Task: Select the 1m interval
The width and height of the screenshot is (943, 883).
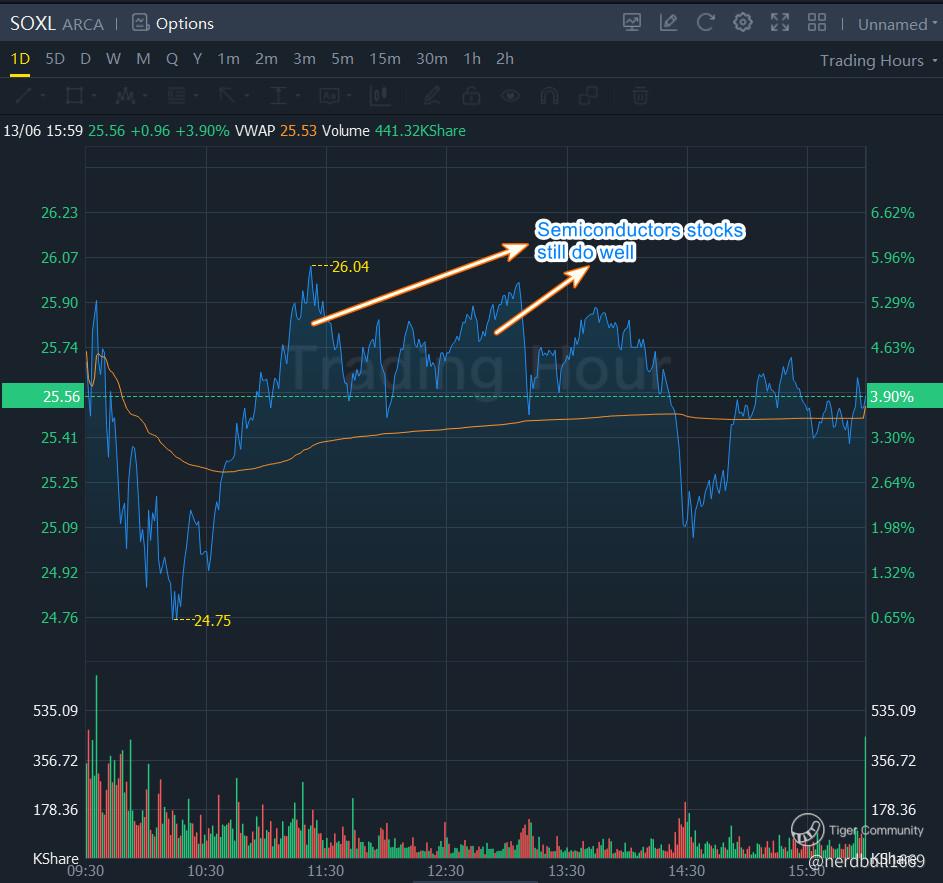Action: (x=229, y=59)
